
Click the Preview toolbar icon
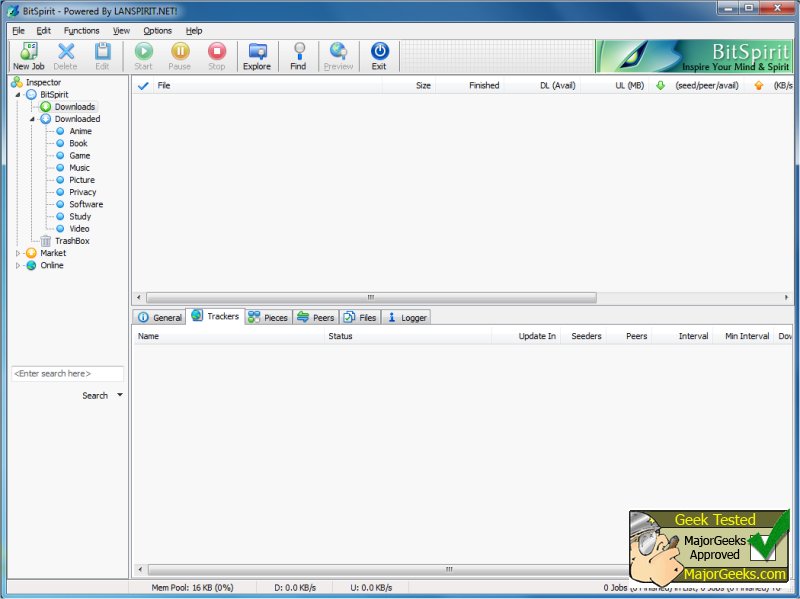338,56
